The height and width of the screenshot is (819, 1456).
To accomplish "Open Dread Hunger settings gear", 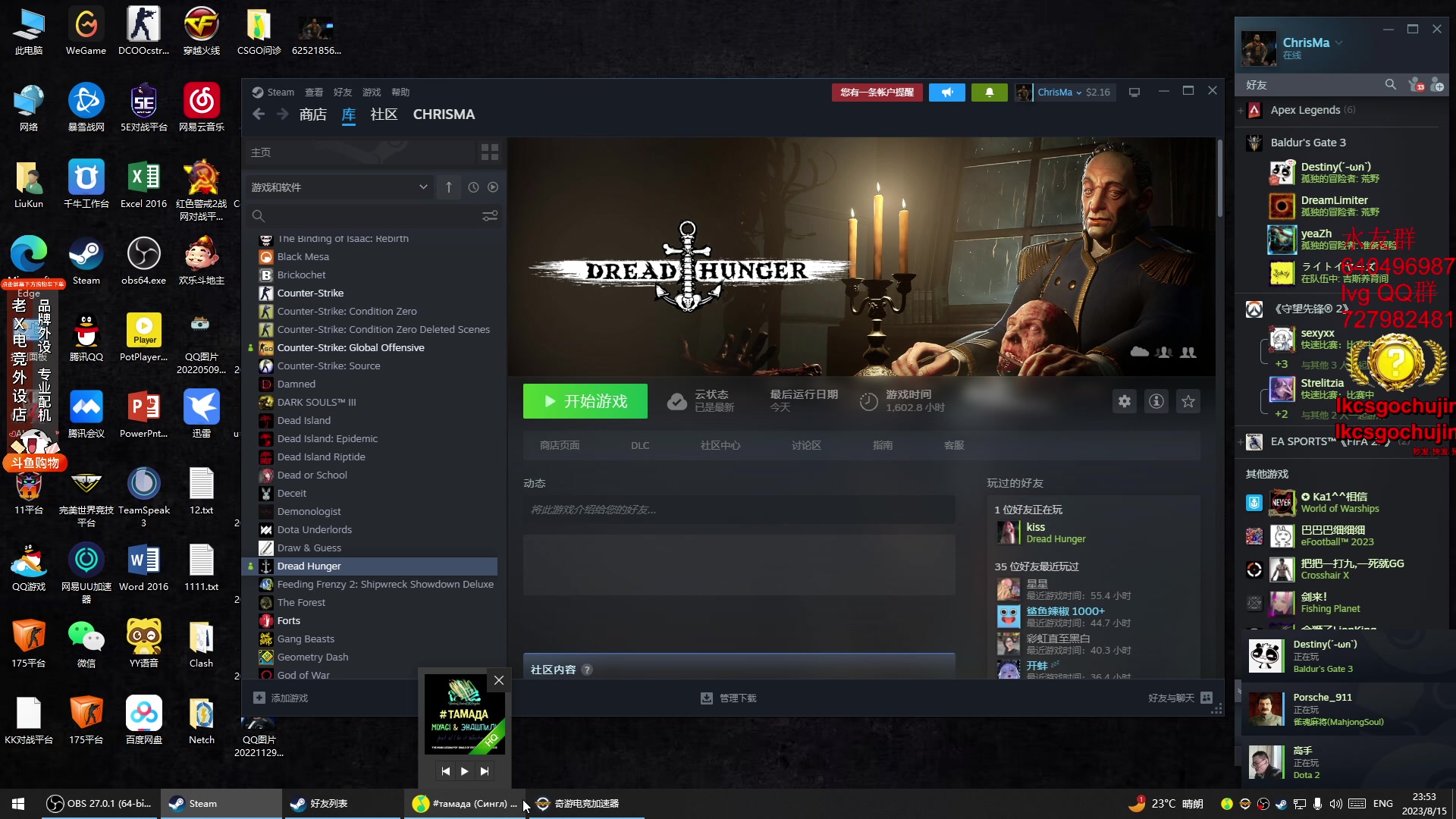I will 1125,401.
